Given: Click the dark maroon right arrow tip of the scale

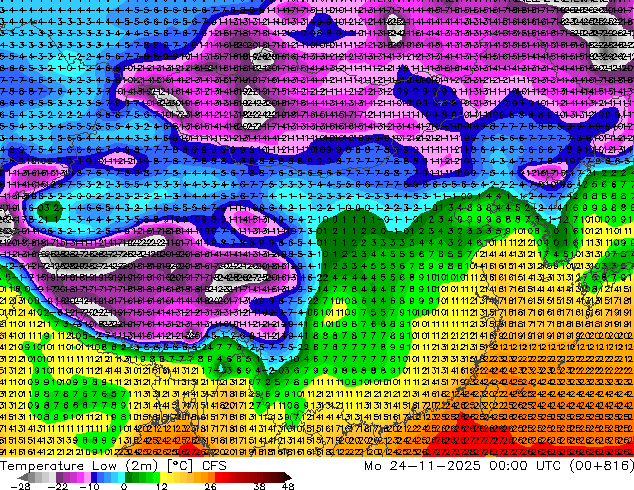Looking at the screenshot, I should 287,477.
